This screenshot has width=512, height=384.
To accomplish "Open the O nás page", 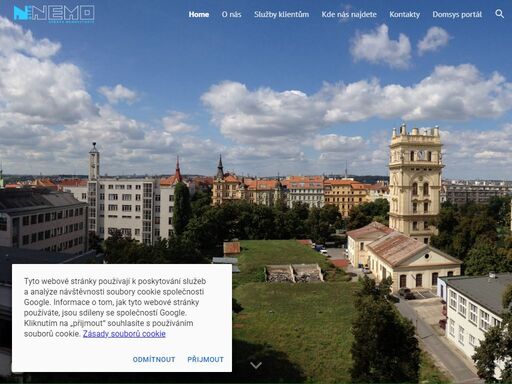I will point(231,14).
